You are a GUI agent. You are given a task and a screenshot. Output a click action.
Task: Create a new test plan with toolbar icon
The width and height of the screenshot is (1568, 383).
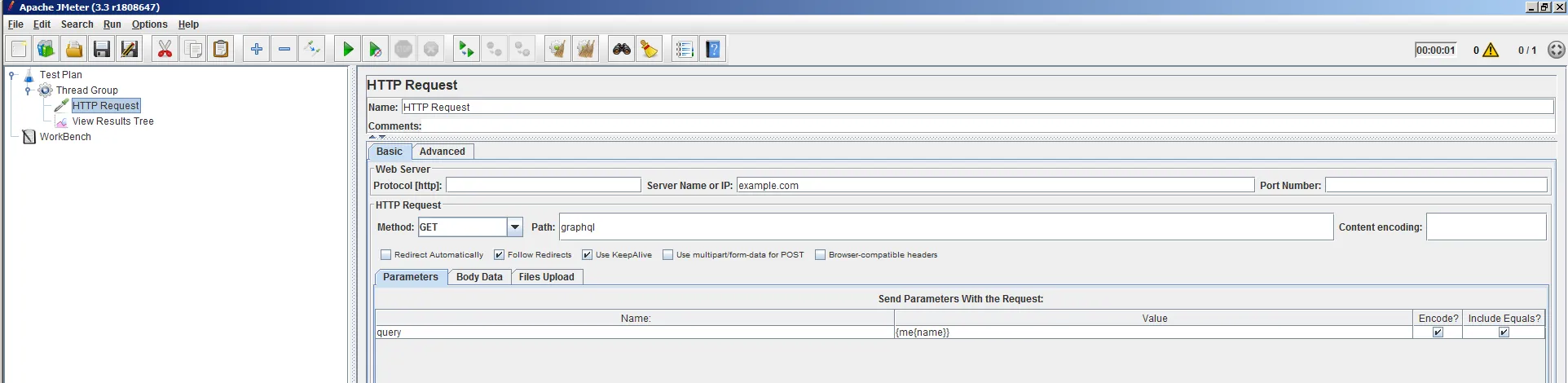pyautogui.click(x=19, y=49)
